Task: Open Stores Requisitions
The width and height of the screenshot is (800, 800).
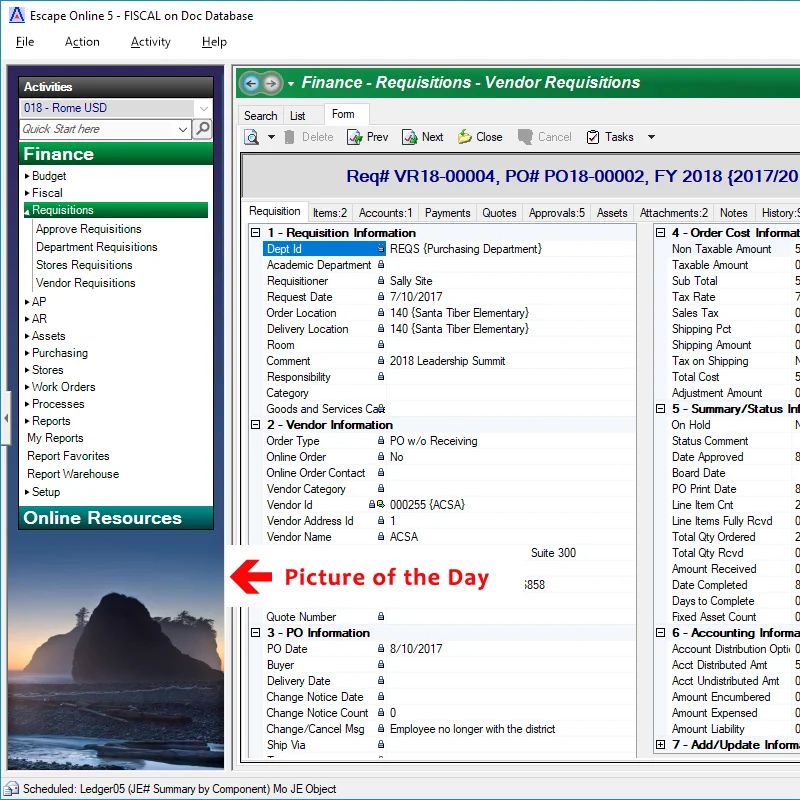Action: [x=84, y=265]
